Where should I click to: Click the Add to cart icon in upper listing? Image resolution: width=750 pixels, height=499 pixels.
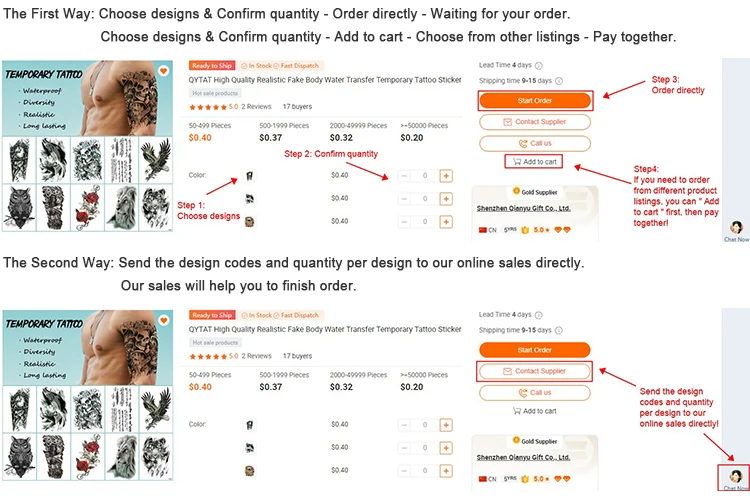tap(517, 161)
